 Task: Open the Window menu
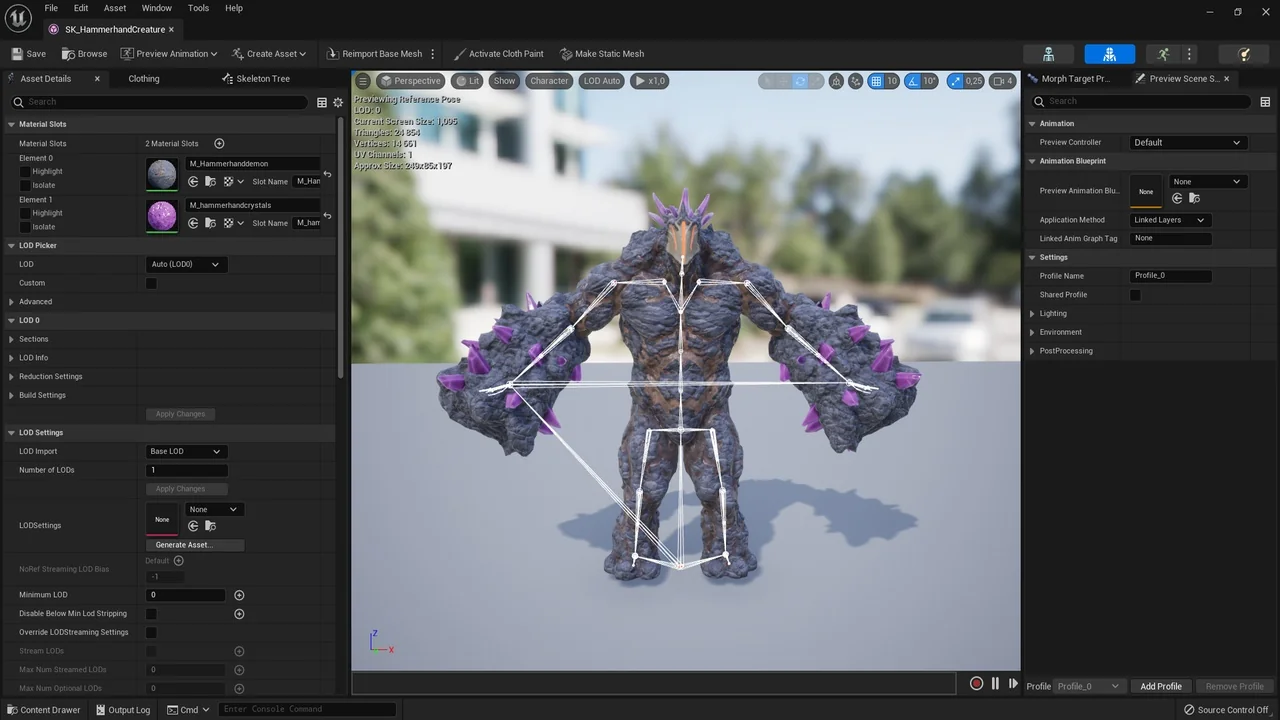click(x=156, y=8)
